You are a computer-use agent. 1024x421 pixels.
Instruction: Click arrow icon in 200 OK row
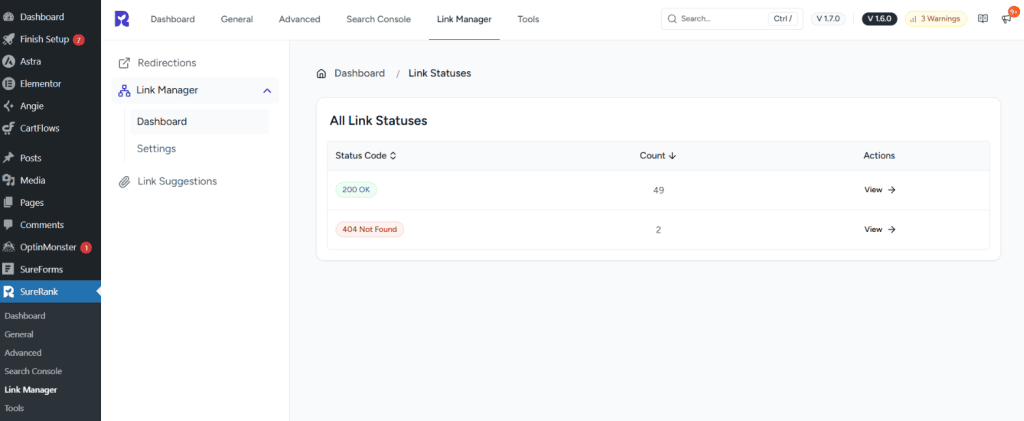point(891,190)
